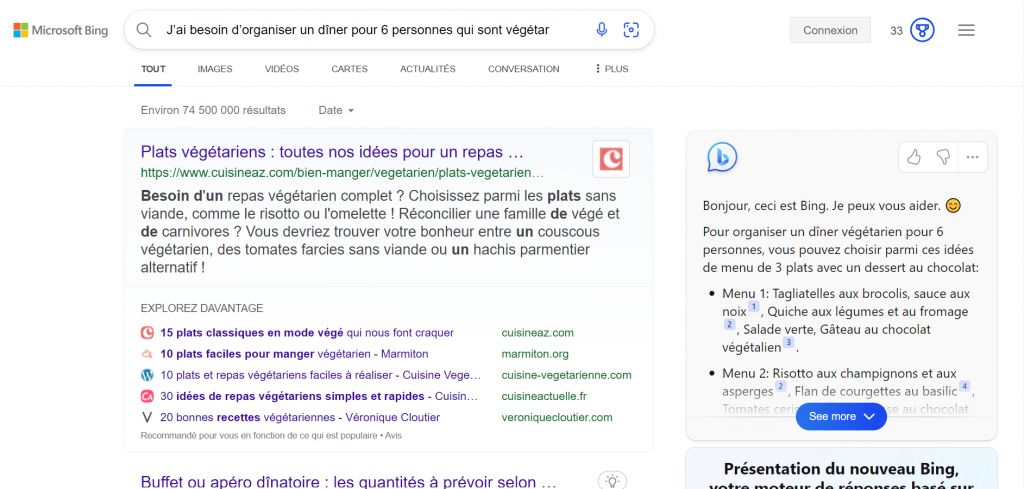
Task: Open the hamburger settings menu
Action: coord(966,30)
